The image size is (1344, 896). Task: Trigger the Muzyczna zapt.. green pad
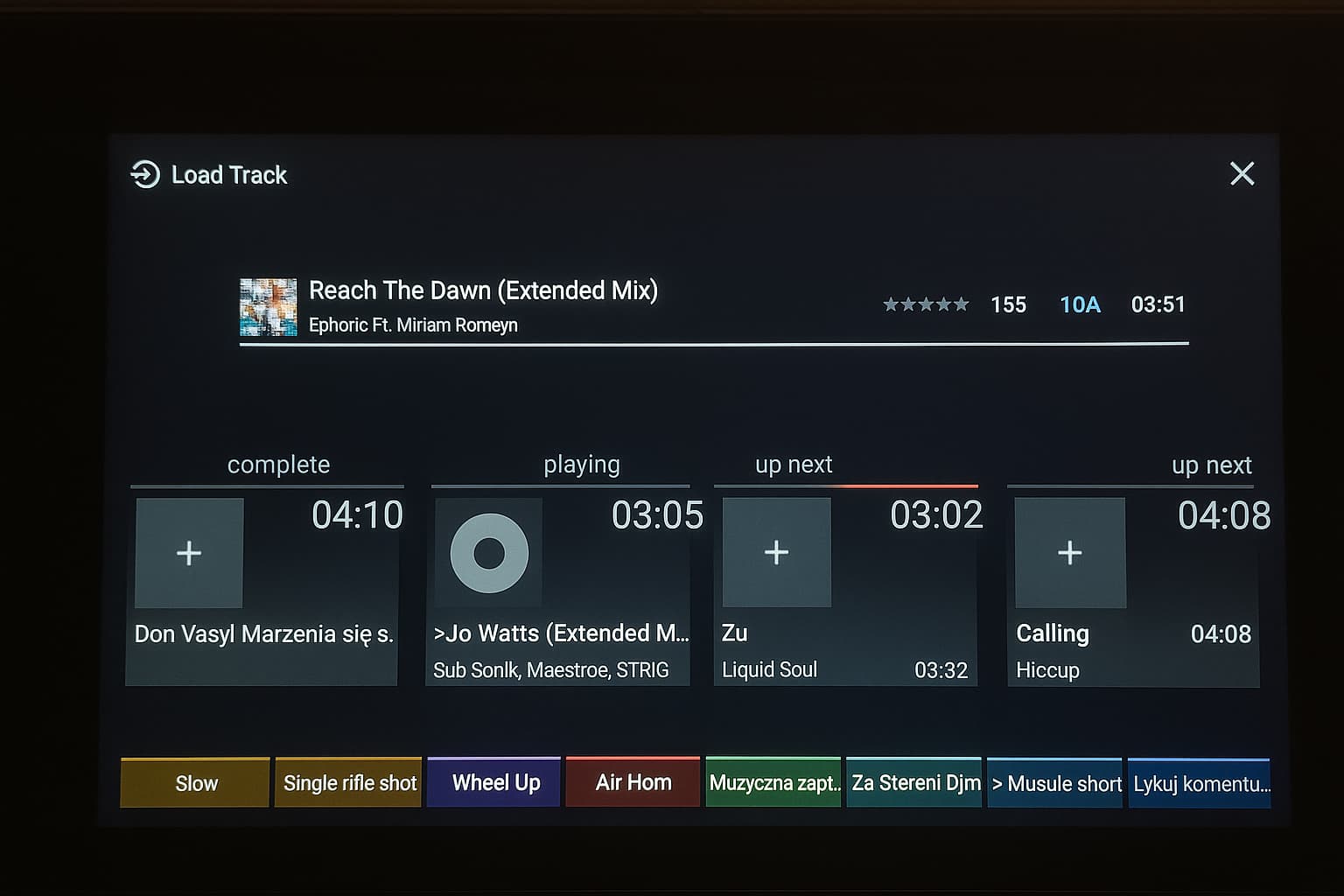pos(773,783)
